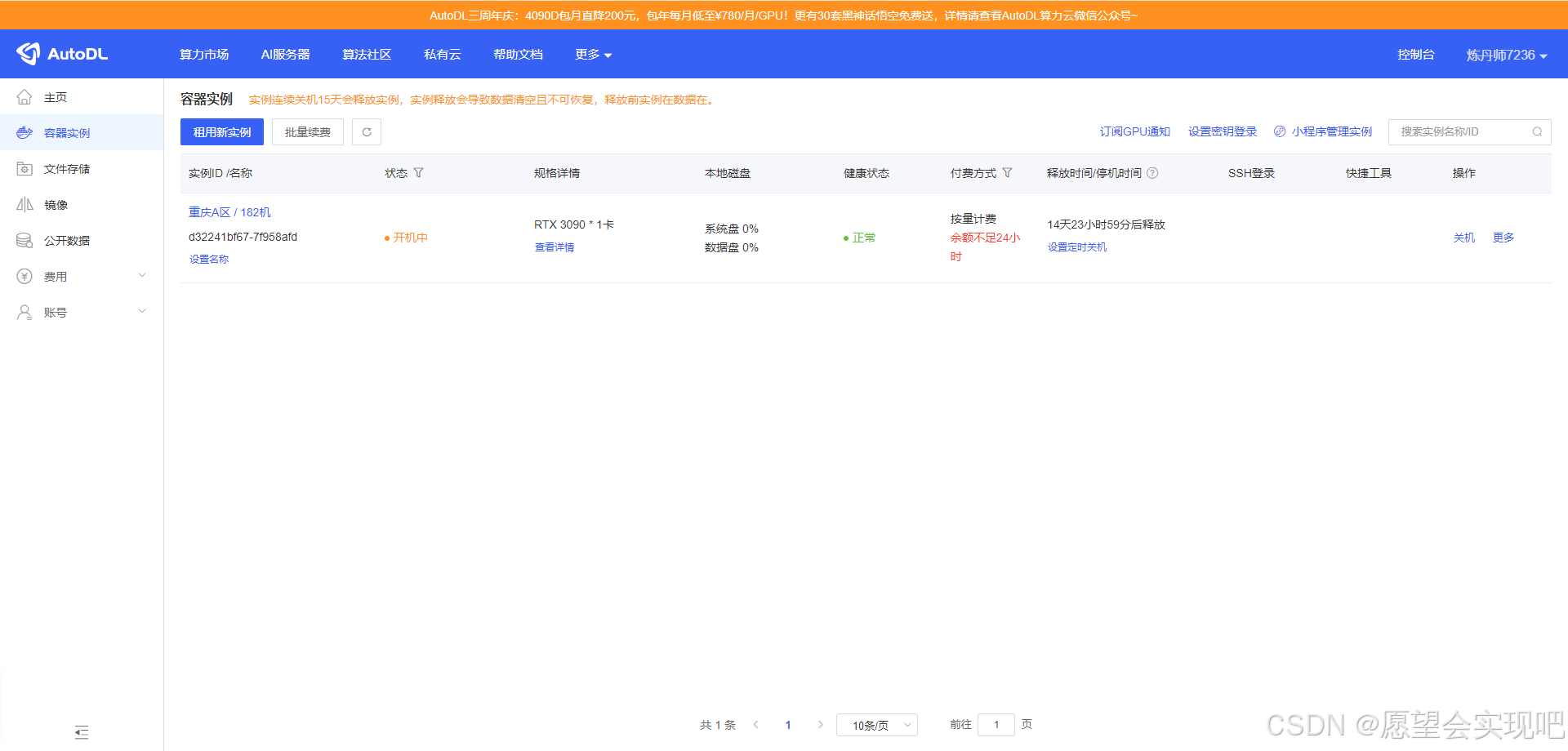This screenshot has width=1568, height=751.
Task: Click the 余额不足24小时 warning text
Action: 985,247
